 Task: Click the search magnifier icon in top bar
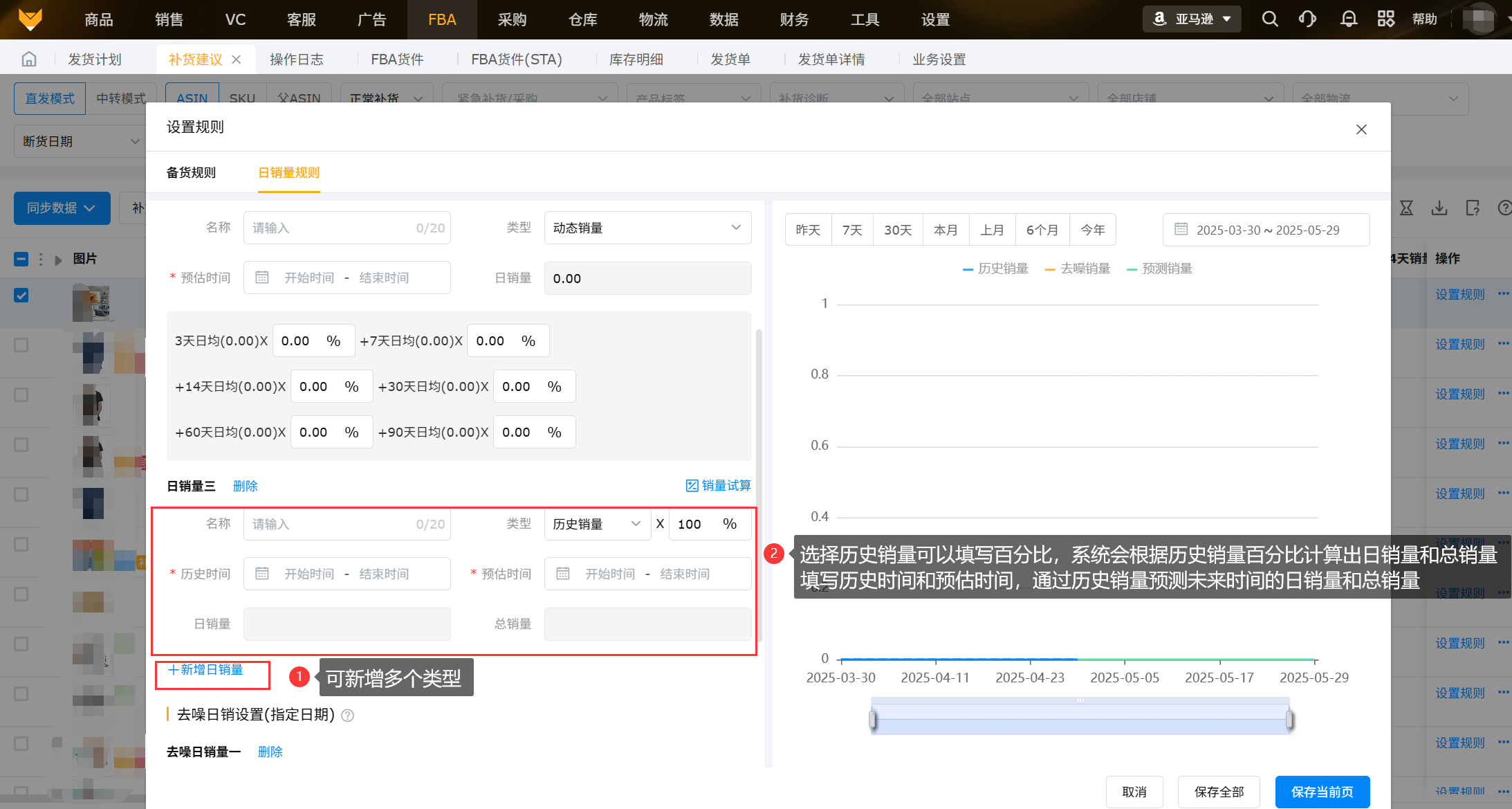1269,19
